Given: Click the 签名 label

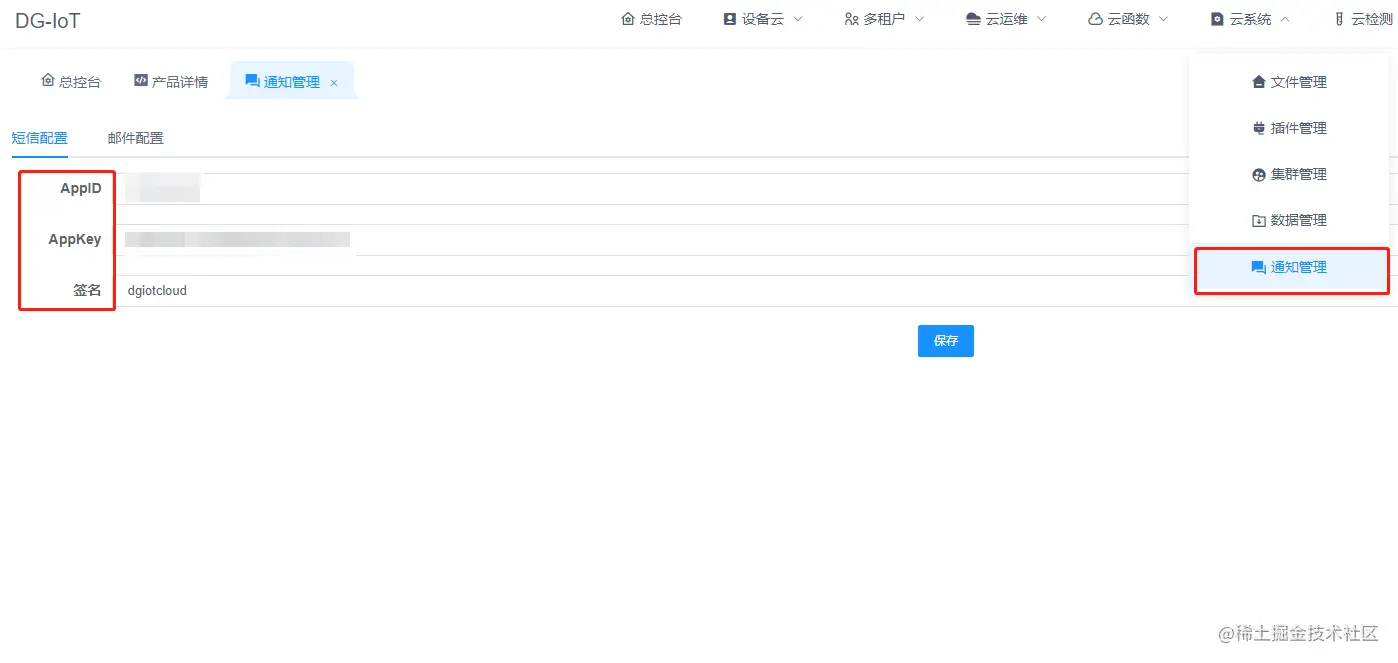Looking at the screenshot, I should pyautogui.click(x=87, y=291).
